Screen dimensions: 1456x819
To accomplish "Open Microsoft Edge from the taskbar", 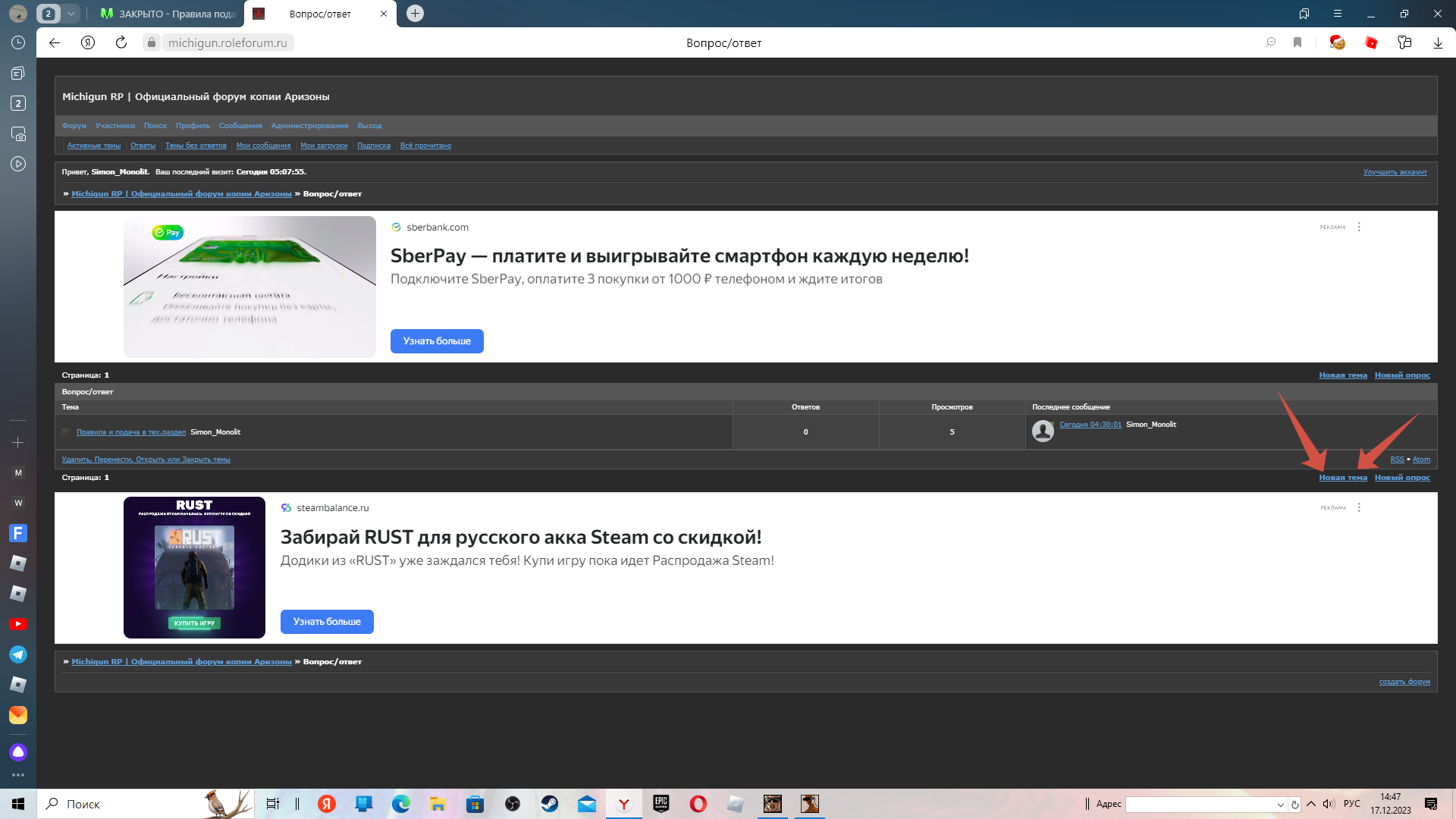I will coord(401,804).
